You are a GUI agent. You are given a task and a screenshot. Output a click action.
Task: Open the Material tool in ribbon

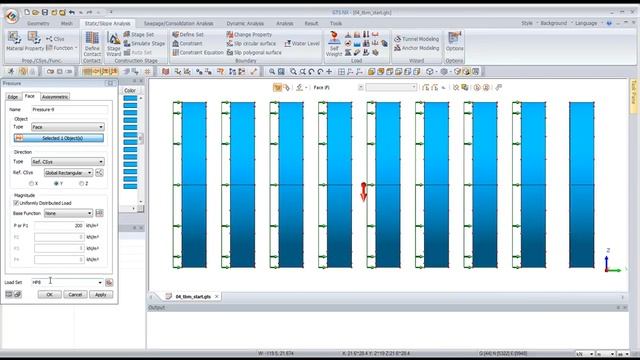coord(15,41)
